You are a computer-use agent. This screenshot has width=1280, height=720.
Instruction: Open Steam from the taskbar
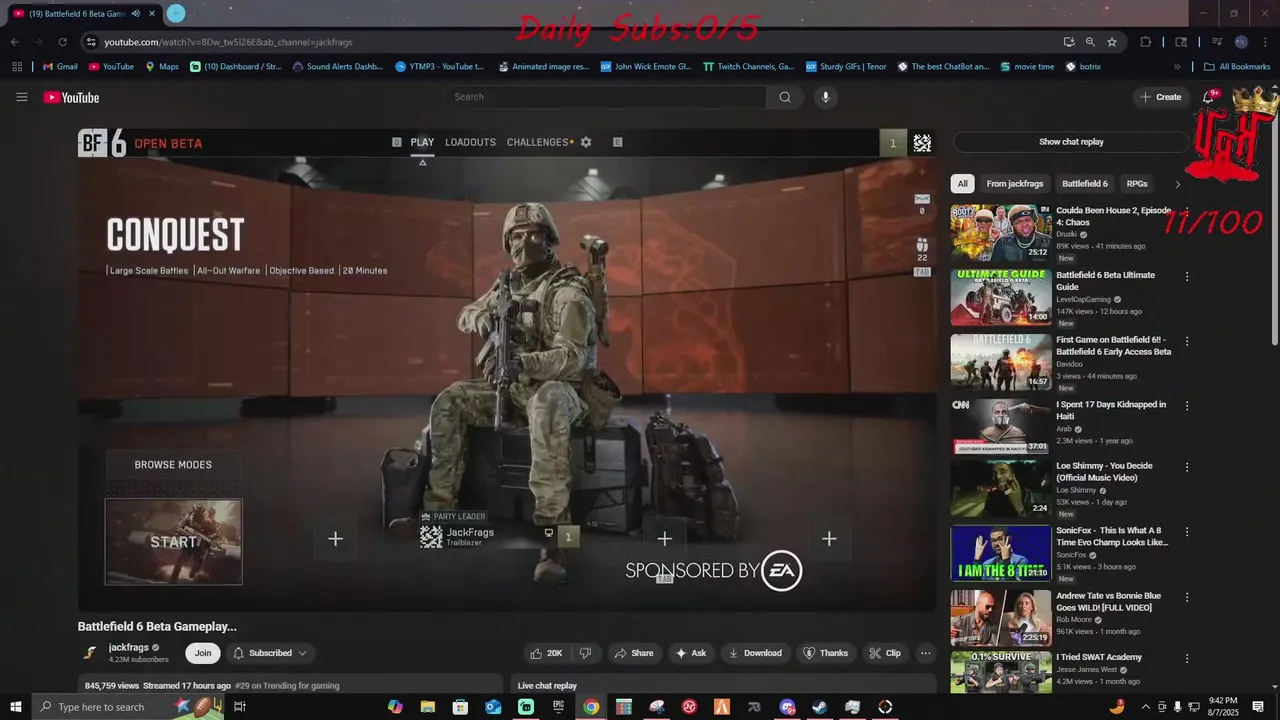pos(819,707)
